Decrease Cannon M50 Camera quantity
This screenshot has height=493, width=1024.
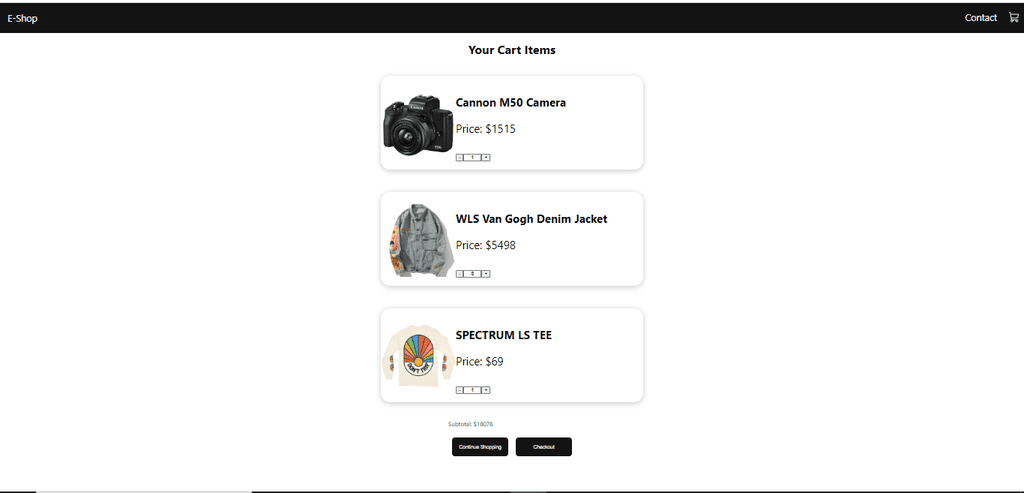pos(460,157)
